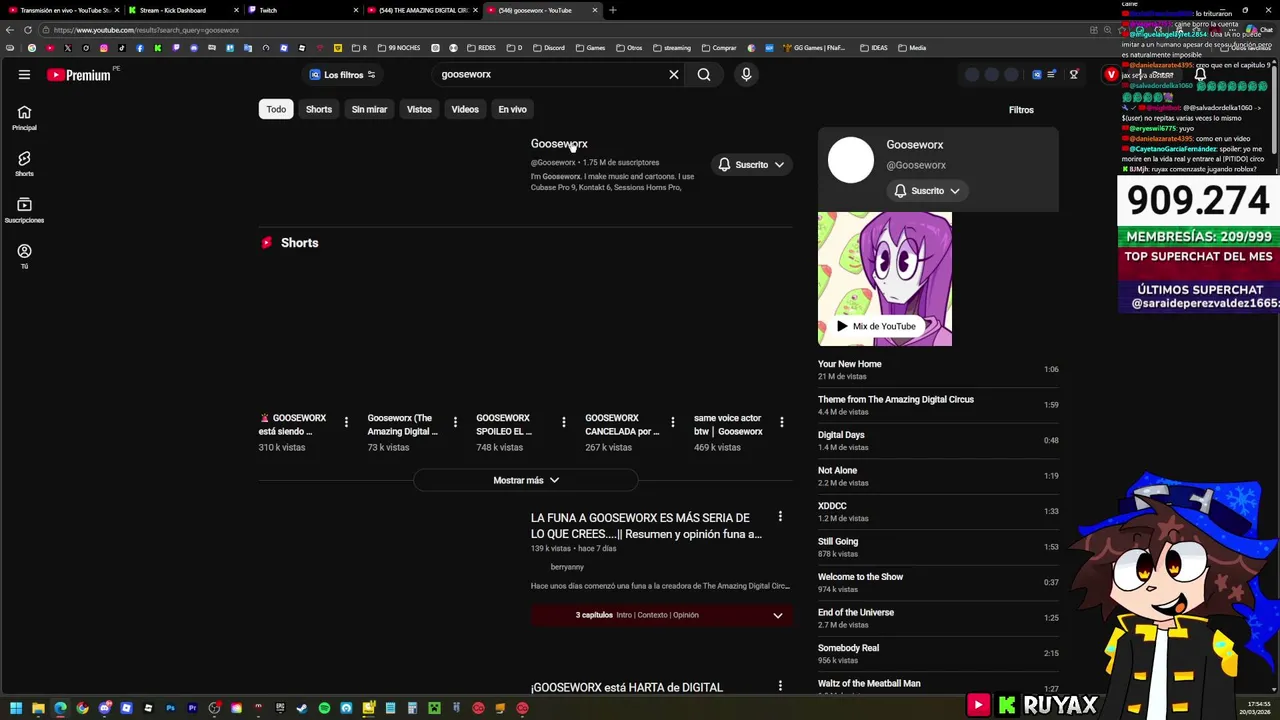Image resolution: width=1280 pixels, height=720 pixels.
Task: Open options for 'Gooseworx (The Amazing Digital' short
Action: tap(455, 422)
